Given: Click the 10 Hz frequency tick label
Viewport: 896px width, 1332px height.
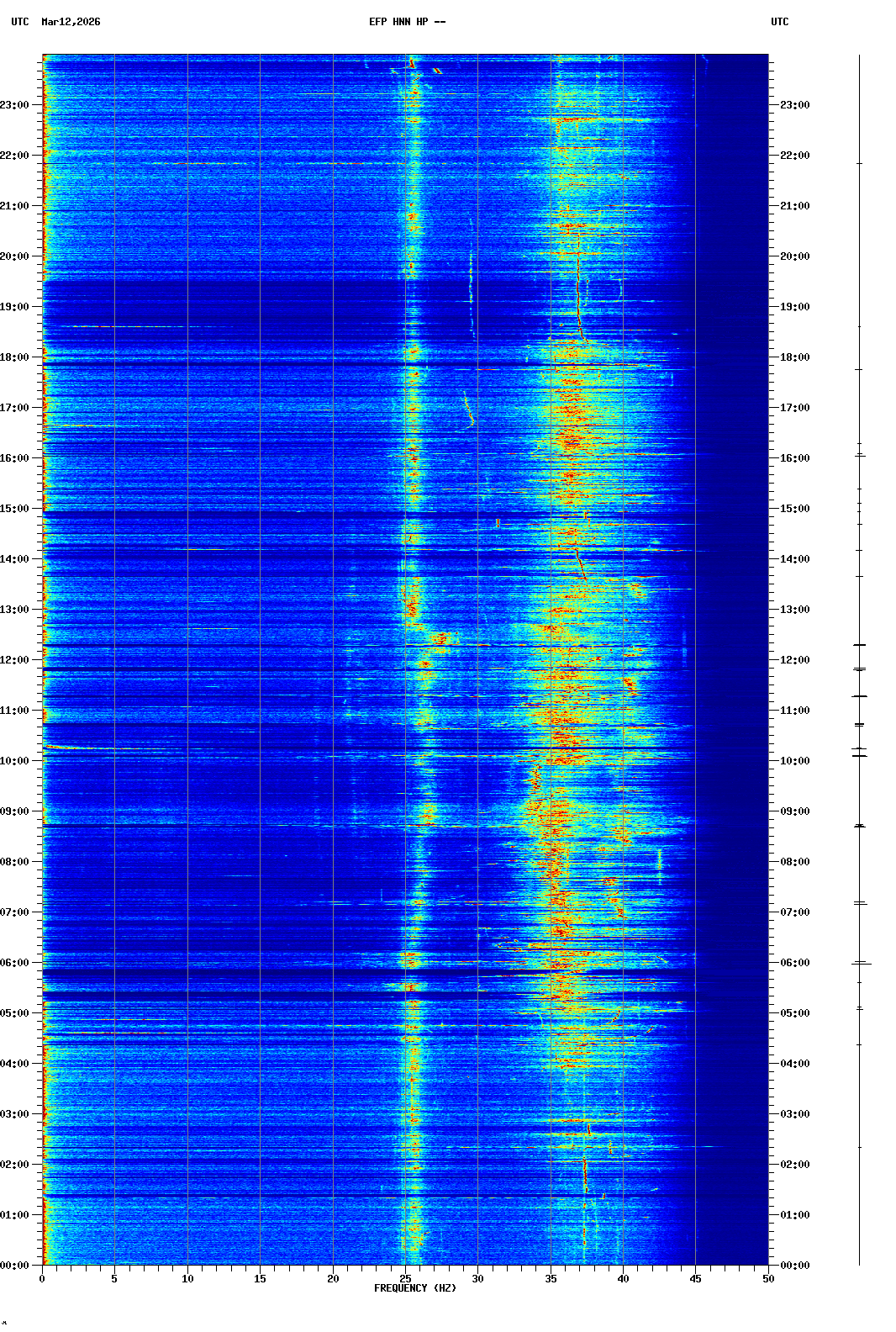Looking at the screenshot, I should pyautogui.click(x=187, y=1279).
